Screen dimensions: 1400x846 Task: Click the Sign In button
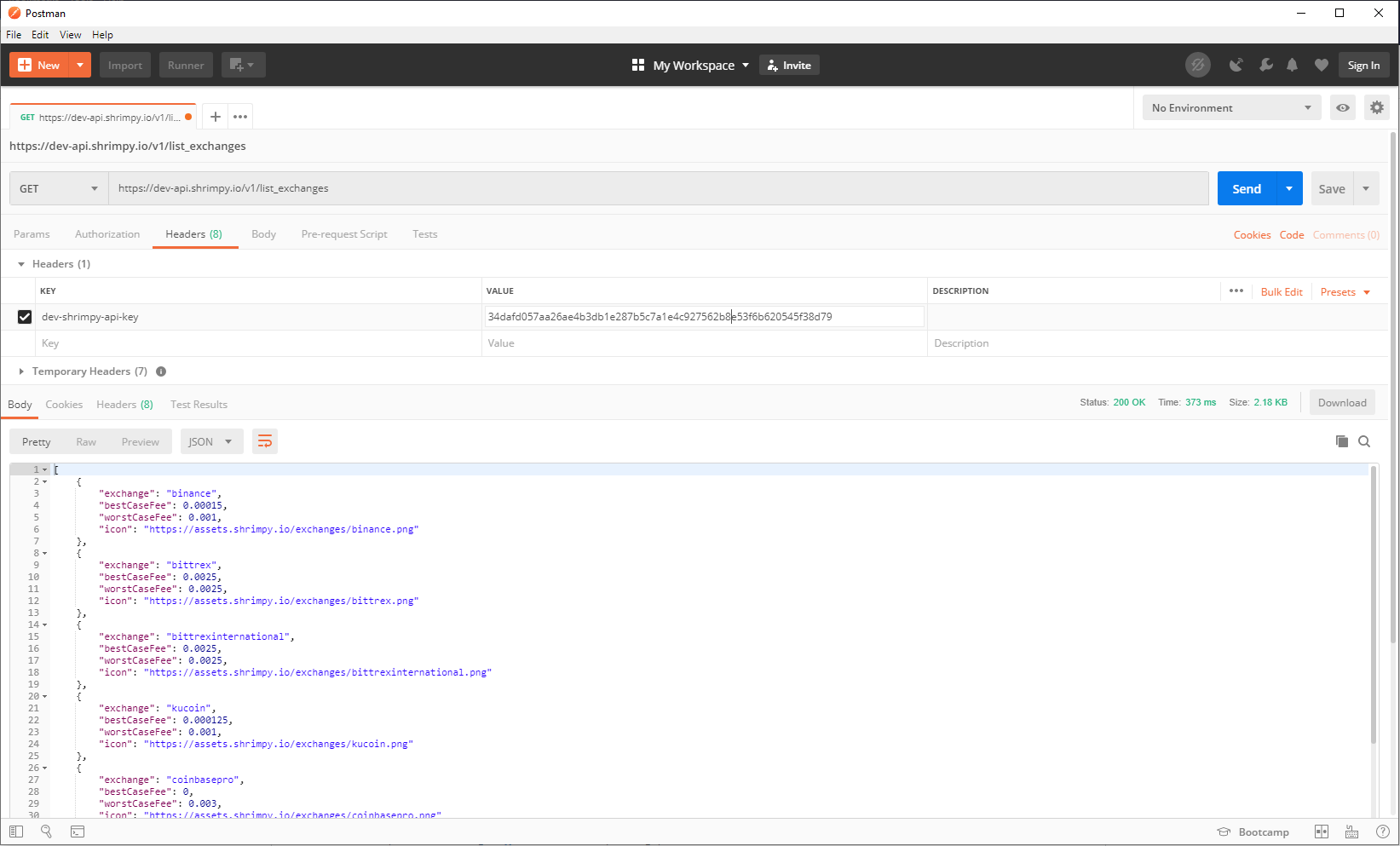pos(1363,65)
